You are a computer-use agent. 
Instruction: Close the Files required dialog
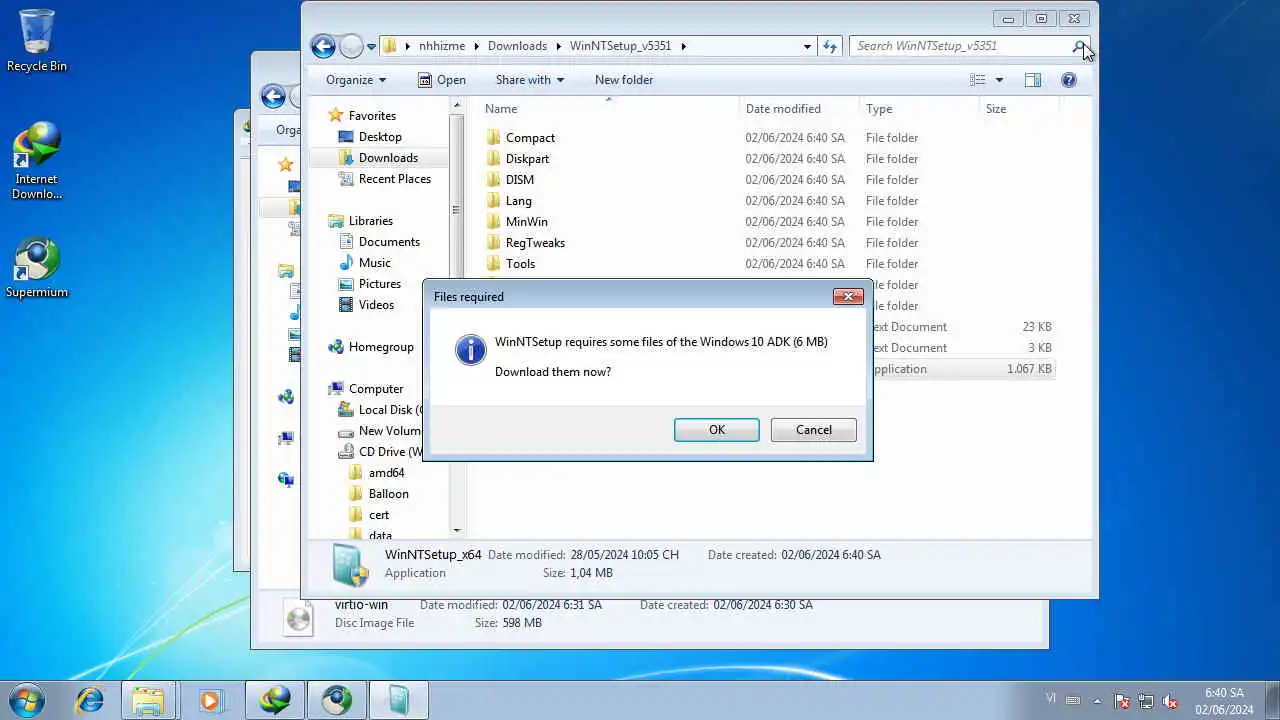(848, 296)
